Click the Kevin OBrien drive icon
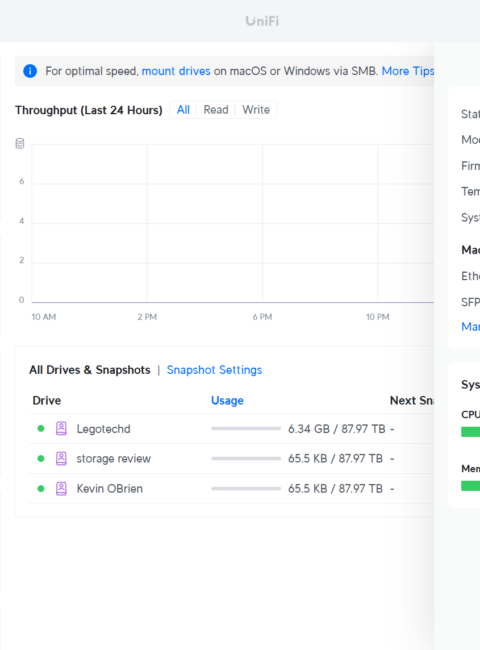This screenshot has height=650, width=480. coord(61,488)
